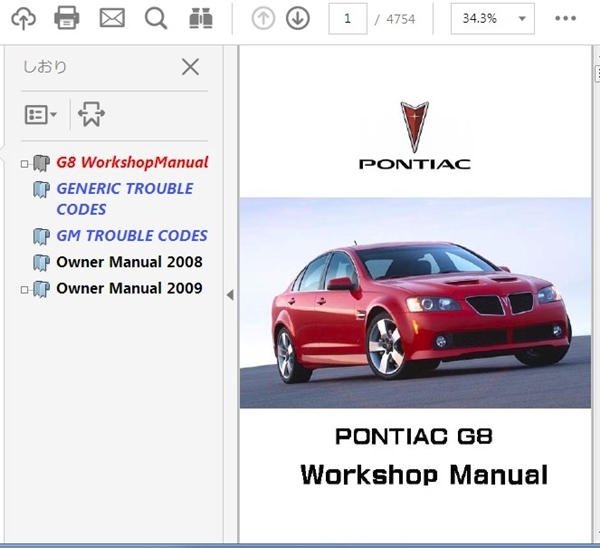
Task: Click the PONTIAC G8 heading text
Action: click(414, 436)
